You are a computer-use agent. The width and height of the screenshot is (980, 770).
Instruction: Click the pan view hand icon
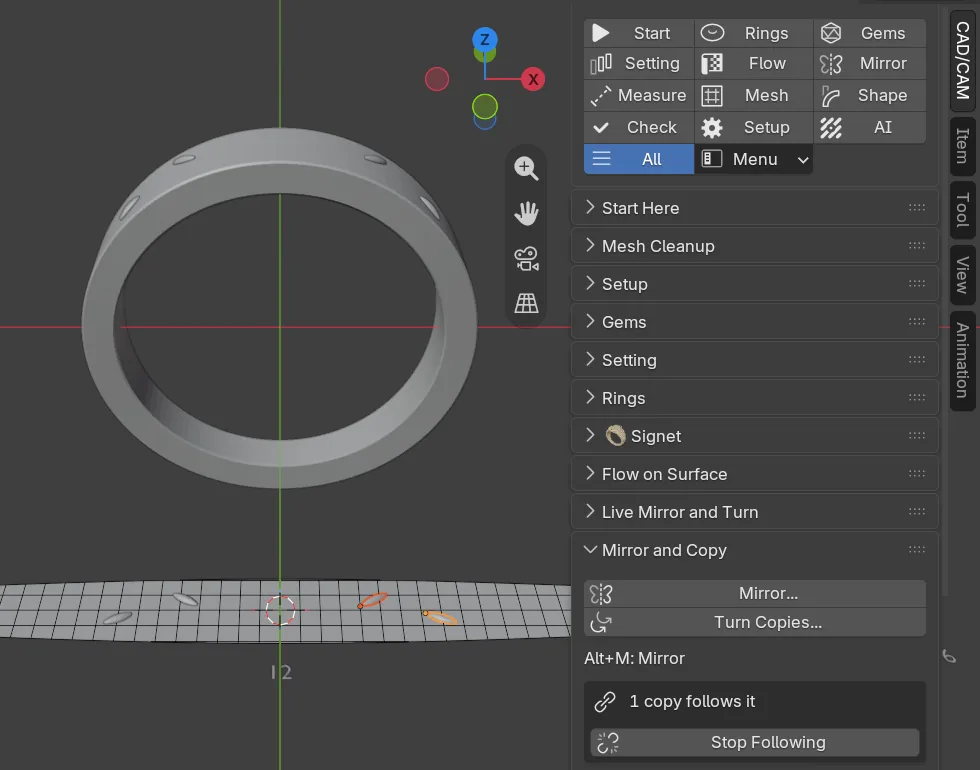pos(526,213)
